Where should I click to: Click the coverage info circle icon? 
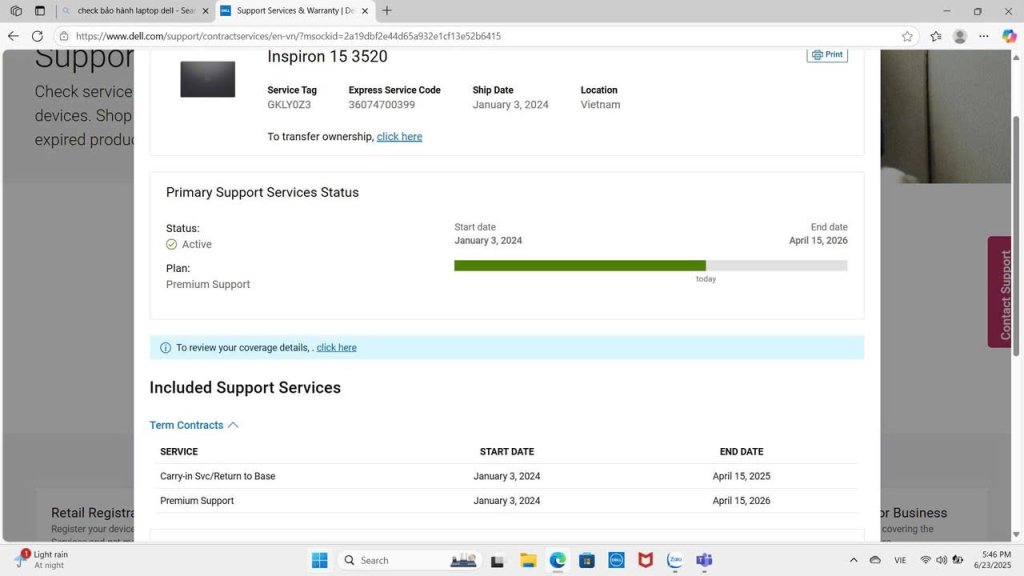point(165,347)
